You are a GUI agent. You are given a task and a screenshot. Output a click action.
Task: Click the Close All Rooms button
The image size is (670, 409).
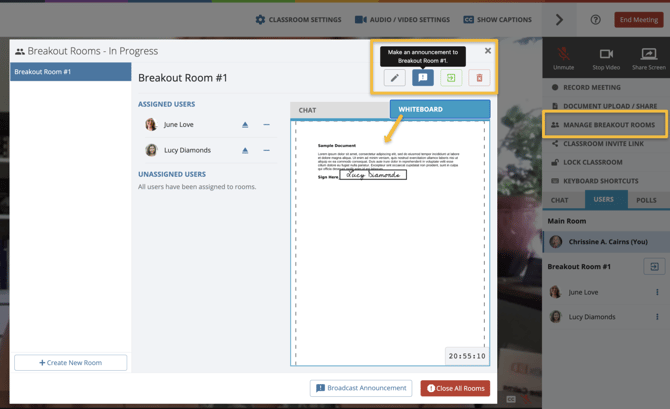coord(455,388)
